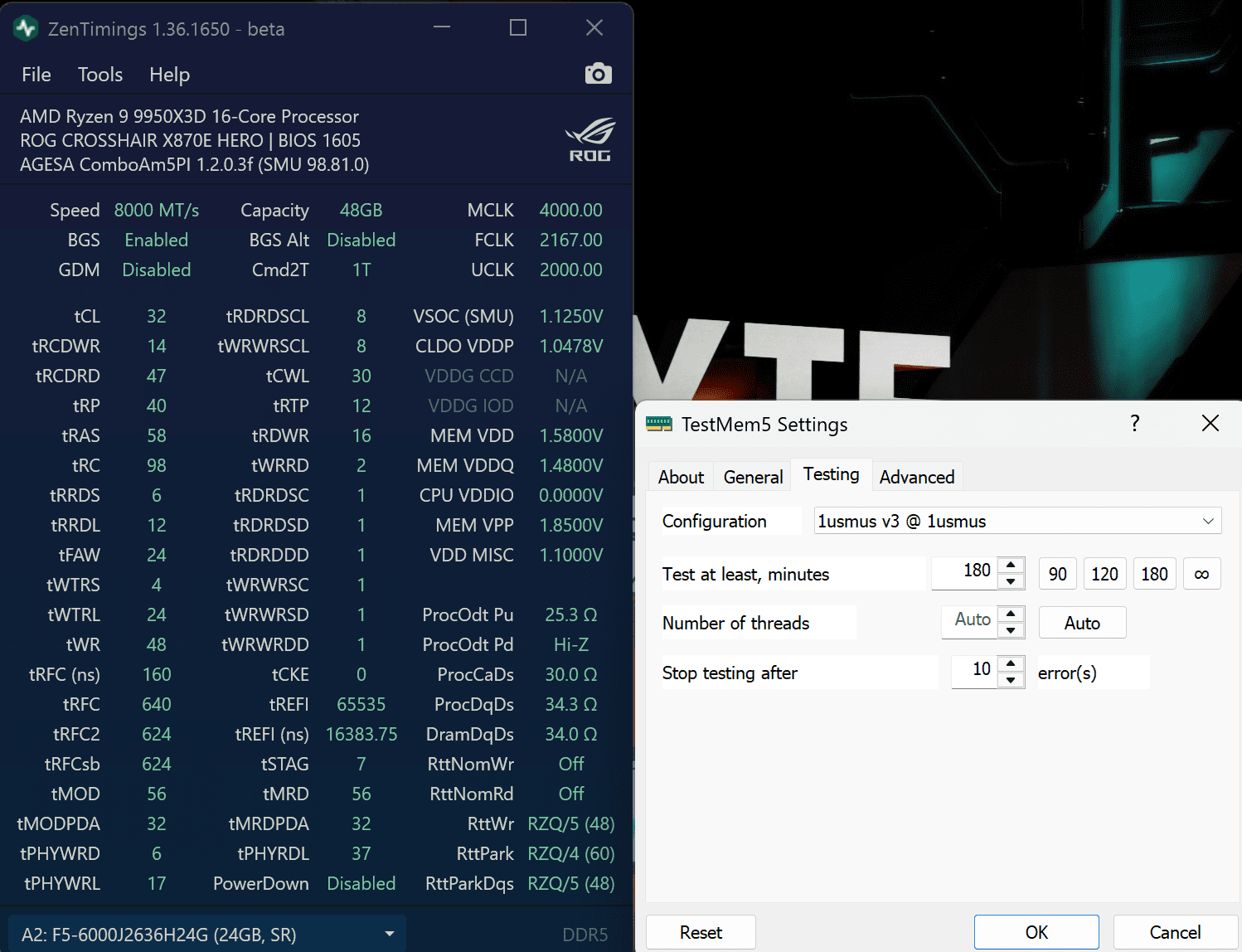Open the File menu in ZenTimings
The height and width of the screenshot is (952, 1242).
[36, 75]
